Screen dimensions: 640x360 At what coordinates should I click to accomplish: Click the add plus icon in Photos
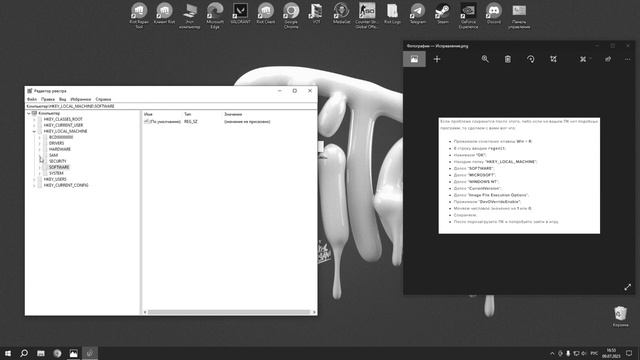point(437,59)
